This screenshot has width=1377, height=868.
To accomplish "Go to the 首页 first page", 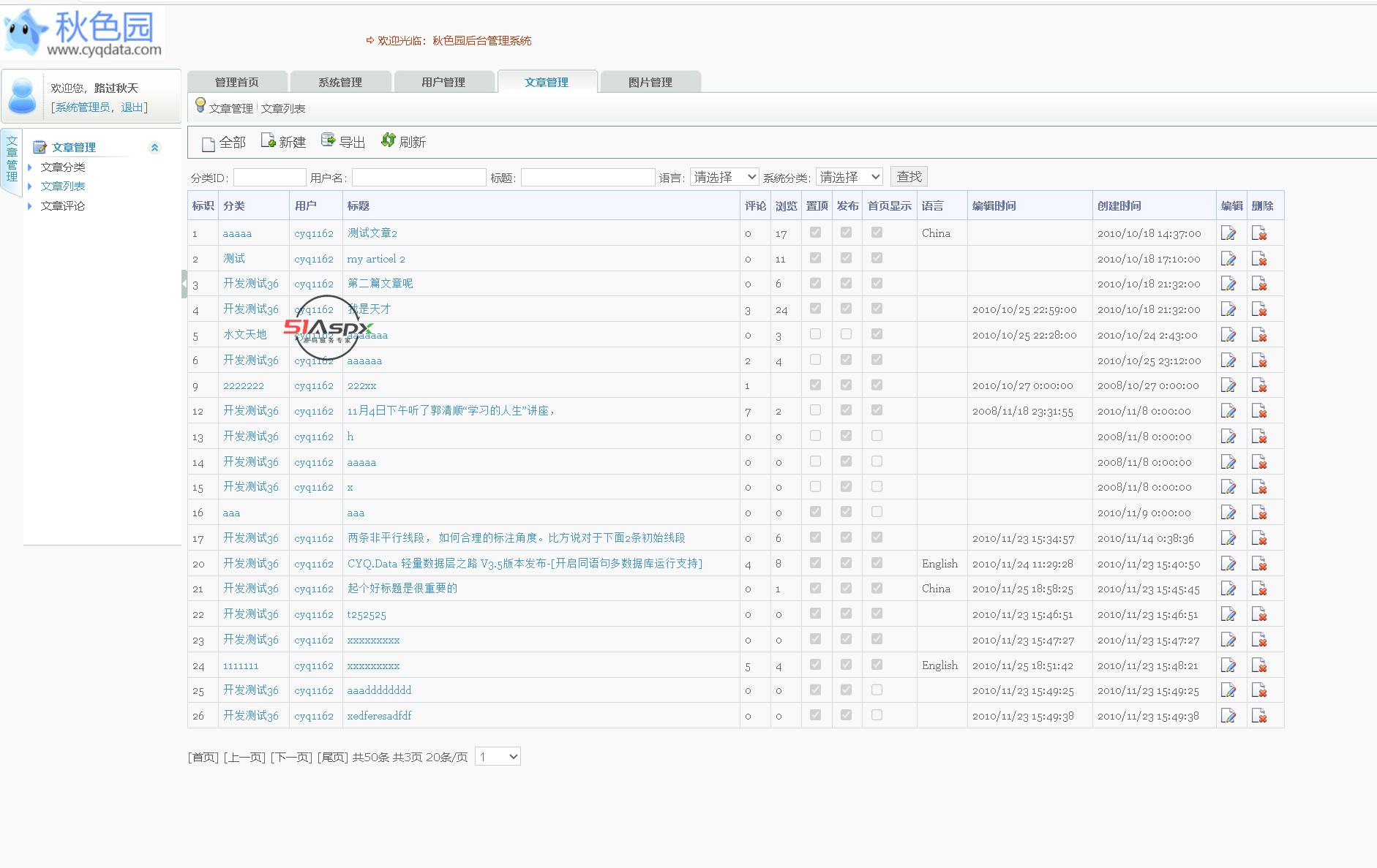I will 203,758.
